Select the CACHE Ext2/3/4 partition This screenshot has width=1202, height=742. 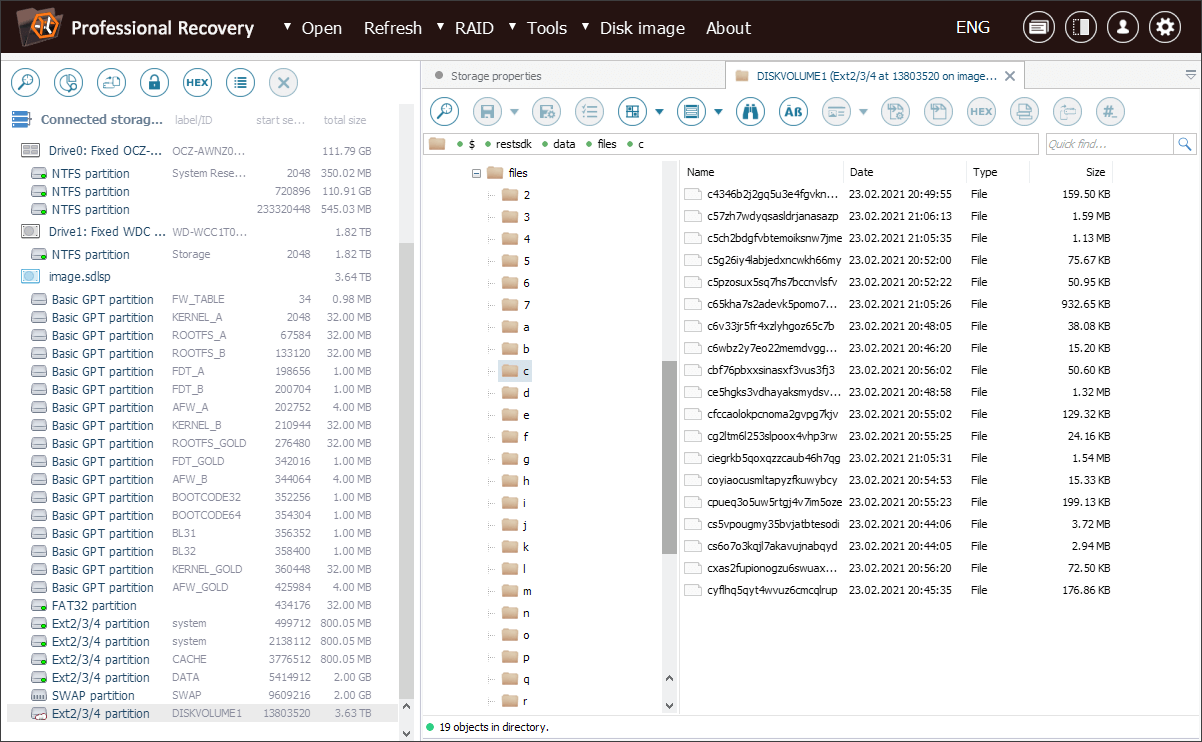tap(201, 660)
